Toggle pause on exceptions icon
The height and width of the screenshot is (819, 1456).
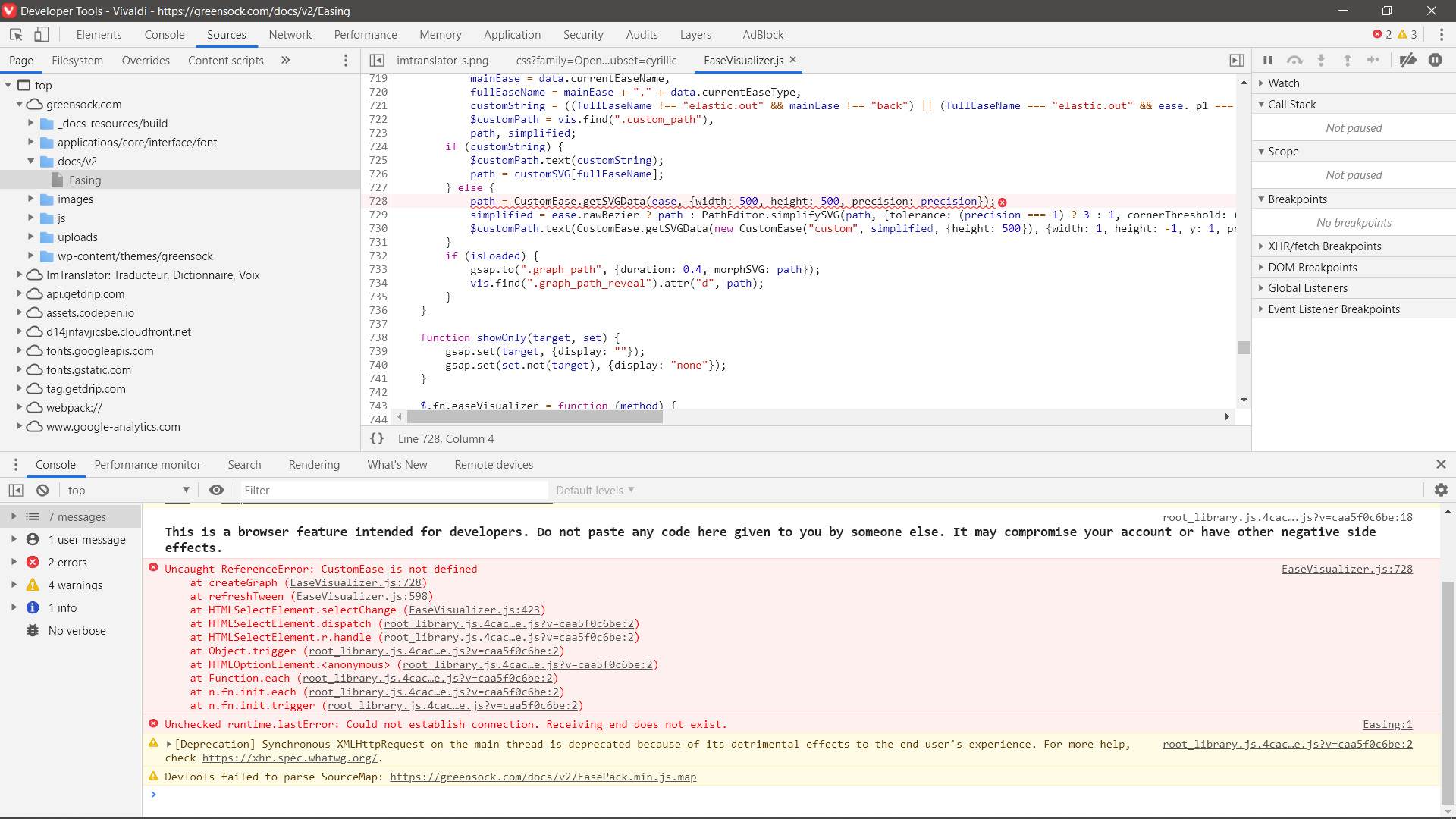pyautogui.click(x=1436, y=60)
